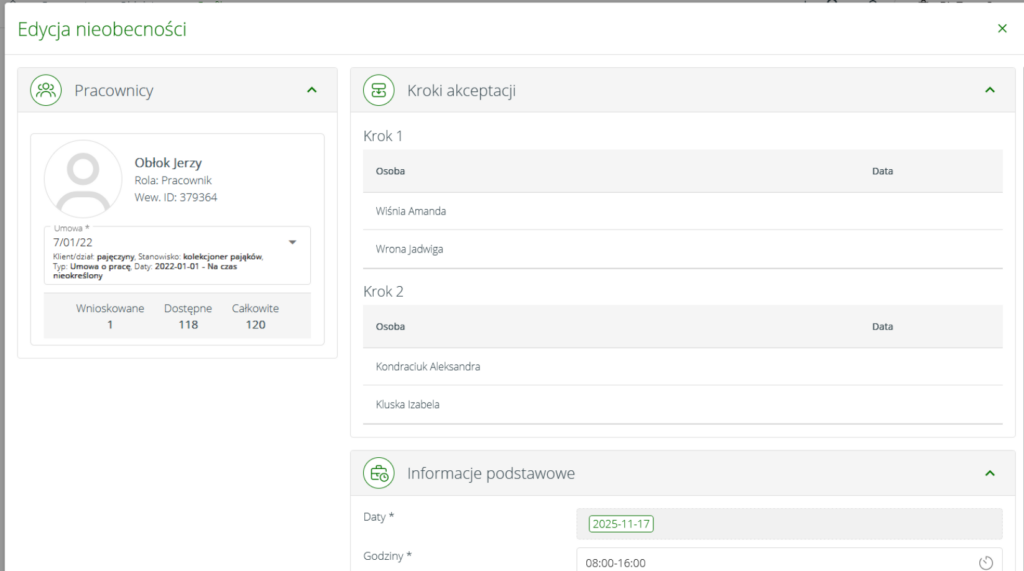This screenshot has height=571, width=1024.
Task: Click the Dostępne 118 days value
Action: 188,324
